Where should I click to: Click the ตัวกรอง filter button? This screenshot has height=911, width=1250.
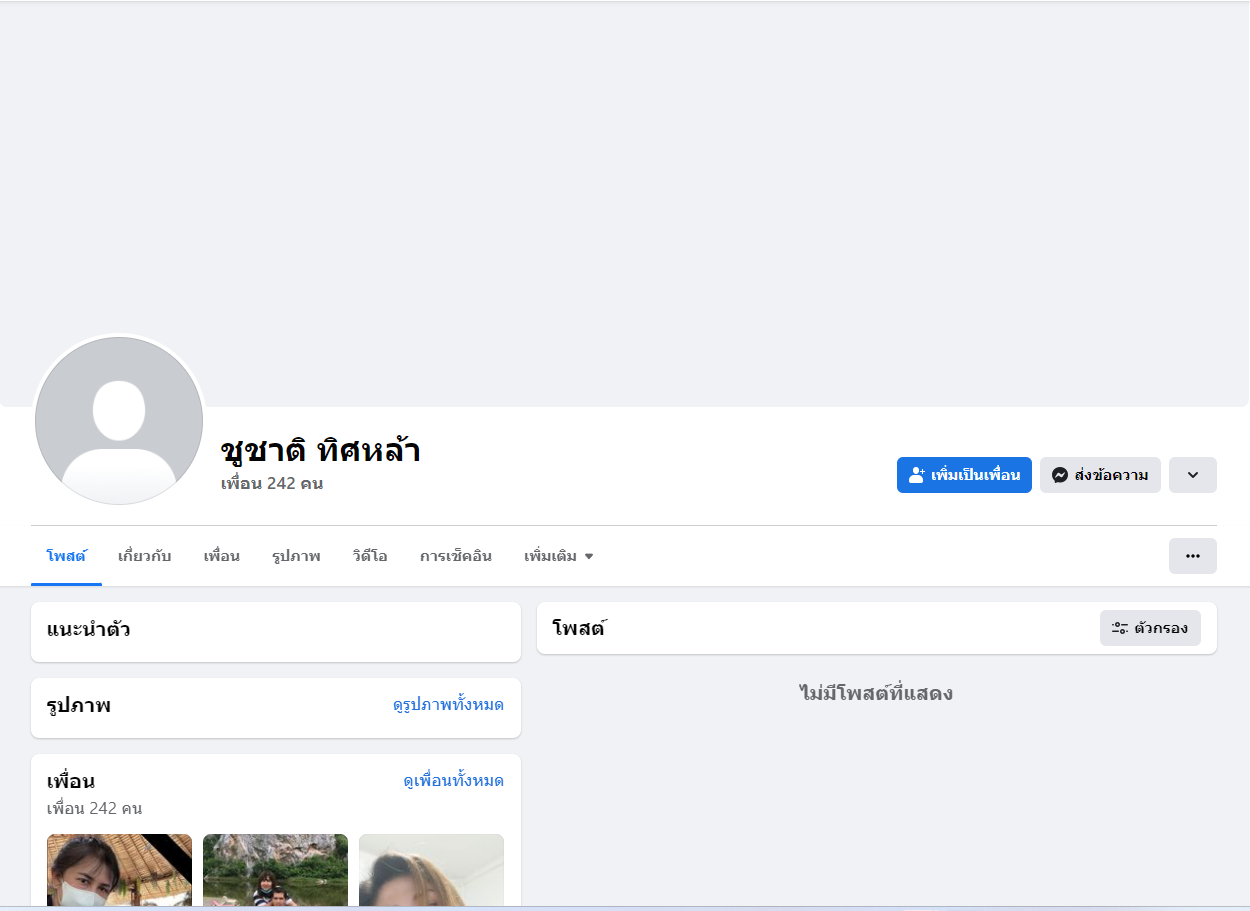tap(1150, 628)
